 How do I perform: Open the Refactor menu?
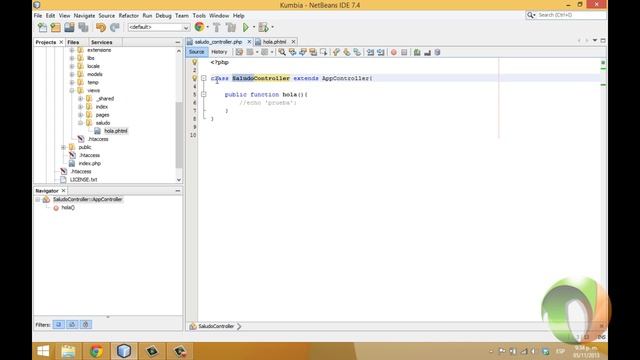129,16
